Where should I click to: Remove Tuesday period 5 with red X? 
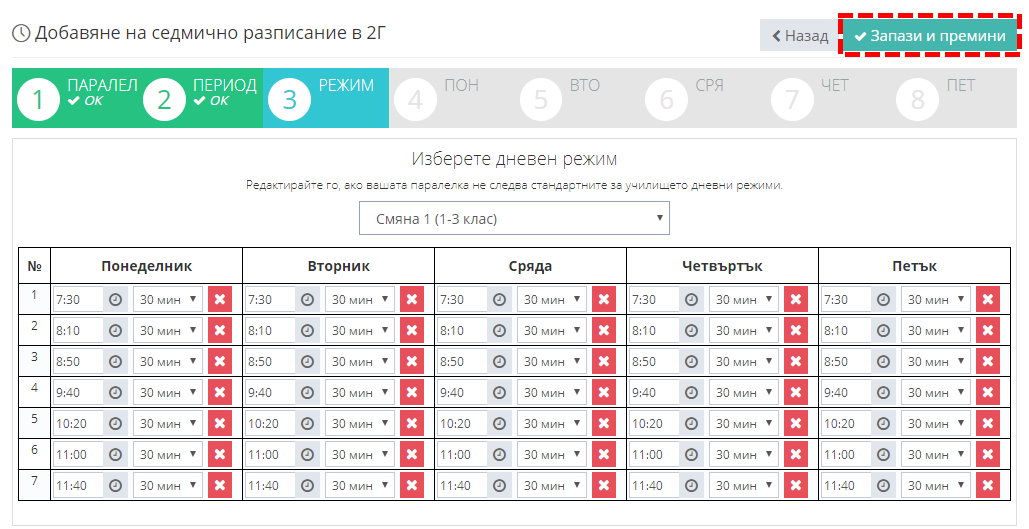pyautogui.click(x=411, y=423)
